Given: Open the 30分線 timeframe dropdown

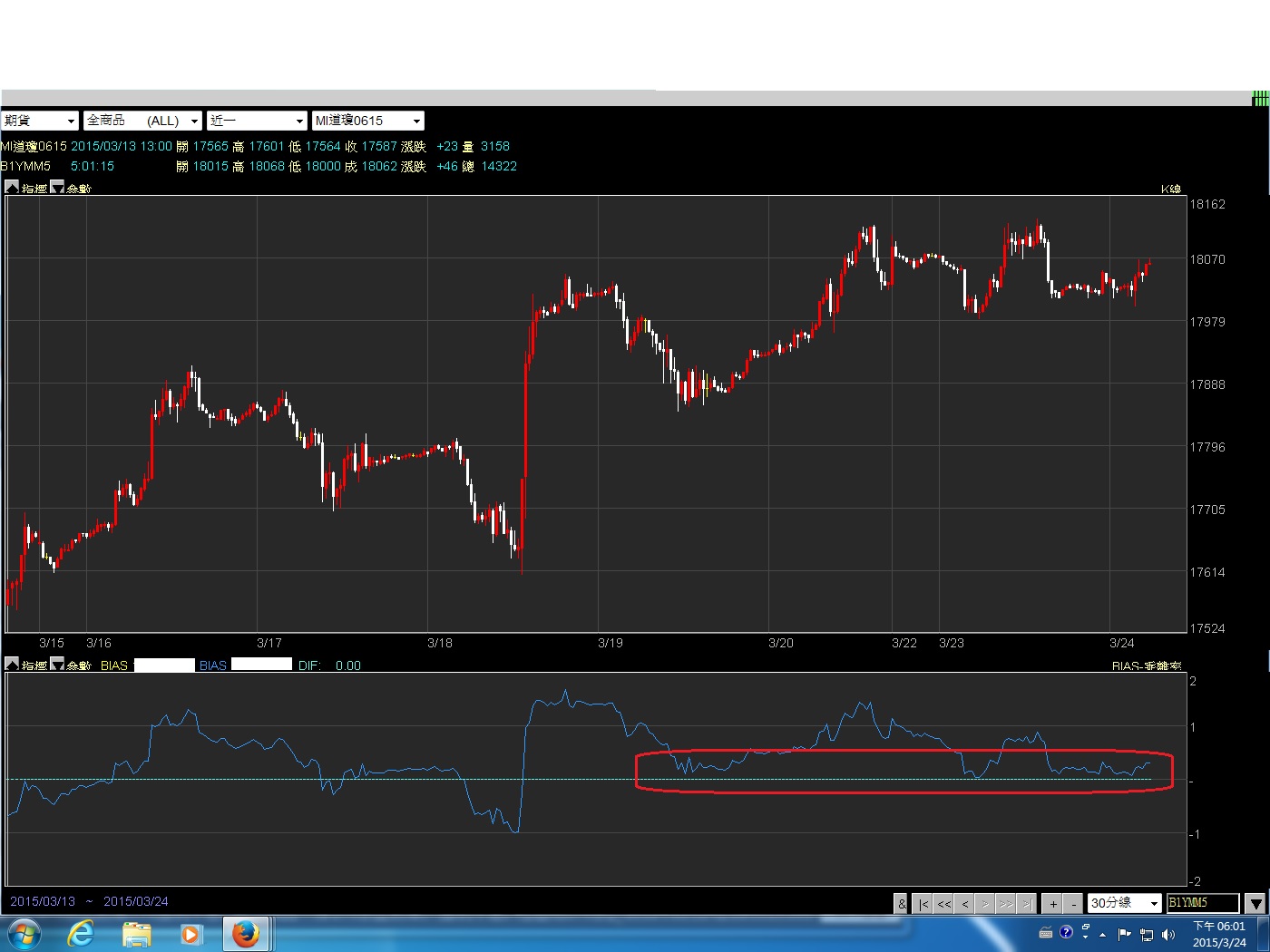Looking at the screenshot, I should click(1125, 903).
